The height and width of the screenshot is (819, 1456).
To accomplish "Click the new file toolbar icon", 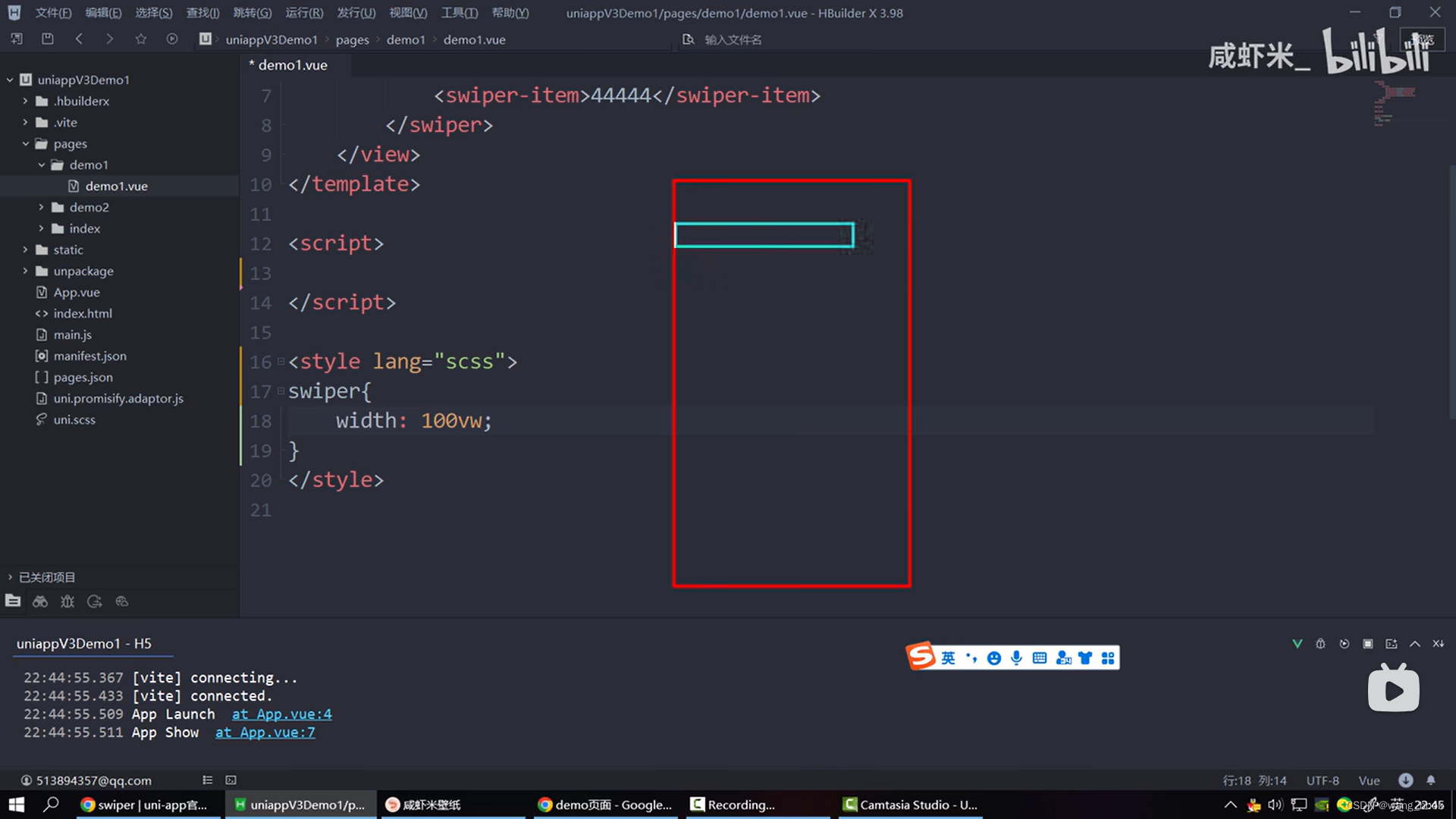I will pyautogui.click(x=17, y=39).
